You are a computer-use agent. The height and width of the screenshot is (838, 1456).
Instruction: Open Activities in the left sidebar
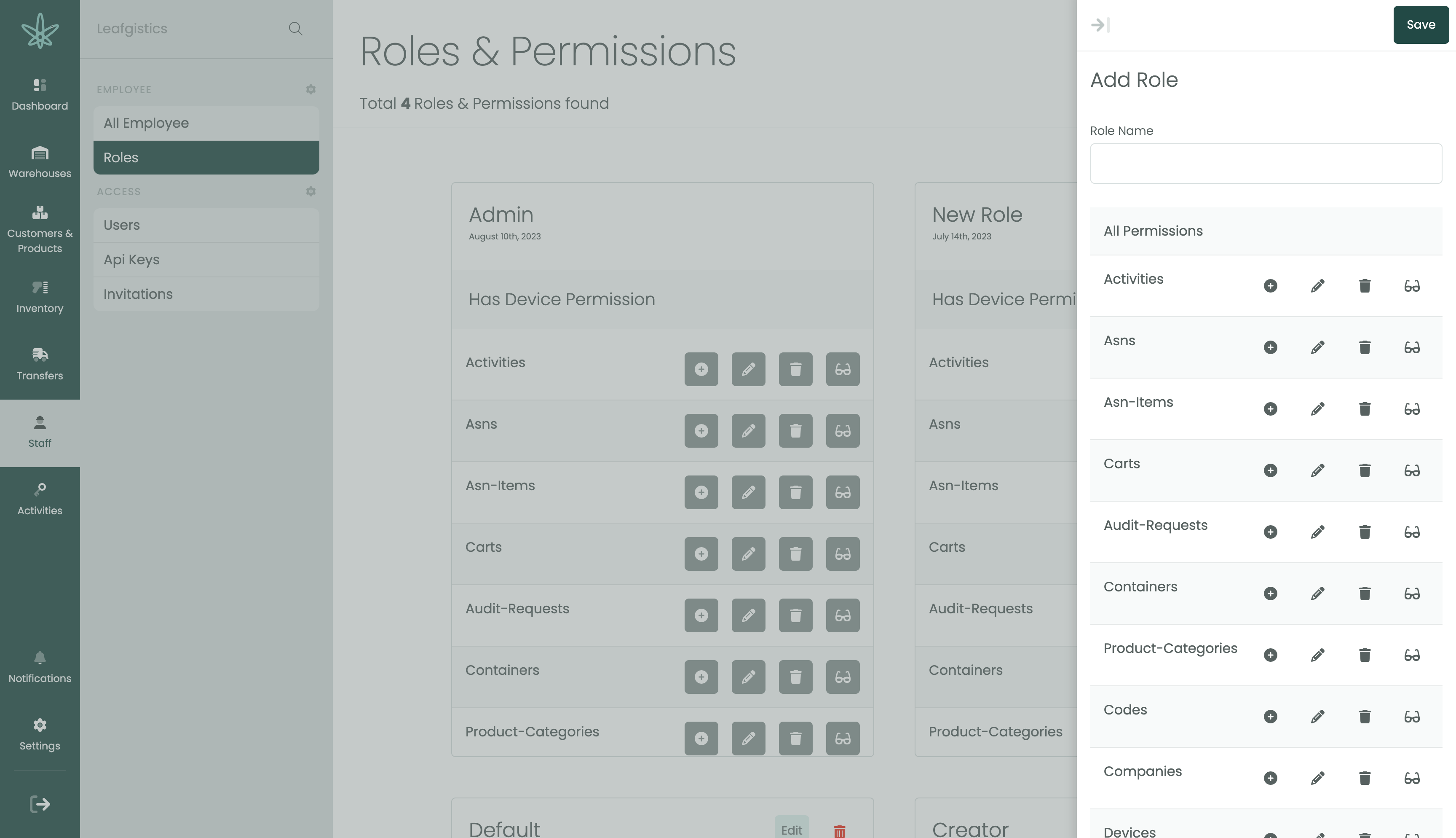point(40,500)
